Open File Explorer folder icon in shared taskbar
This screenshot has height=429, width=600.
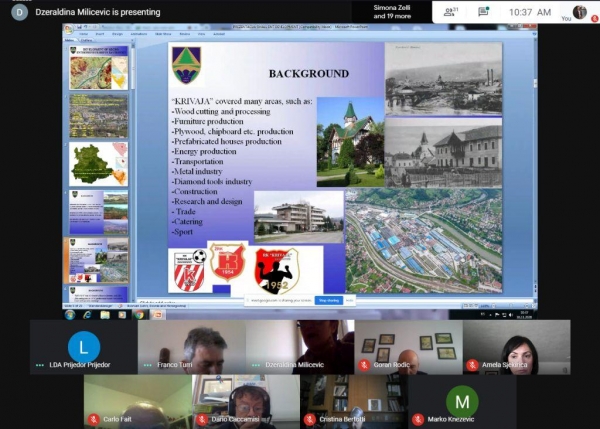point(105,315)
